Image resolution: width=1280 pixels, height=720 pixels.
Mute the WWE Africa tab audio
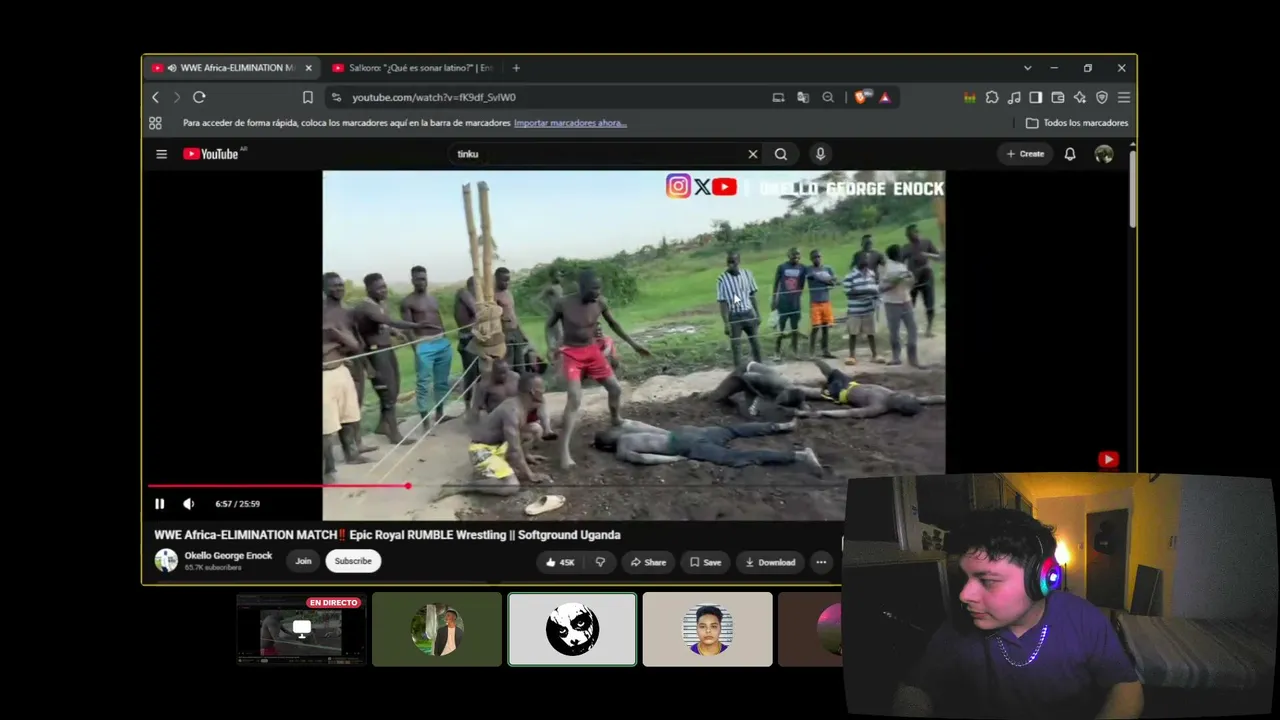172,68
